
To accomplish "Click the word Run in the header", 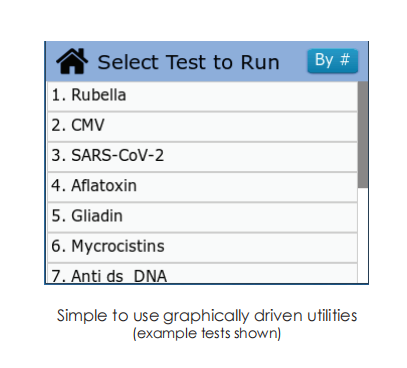I will 260,62.
